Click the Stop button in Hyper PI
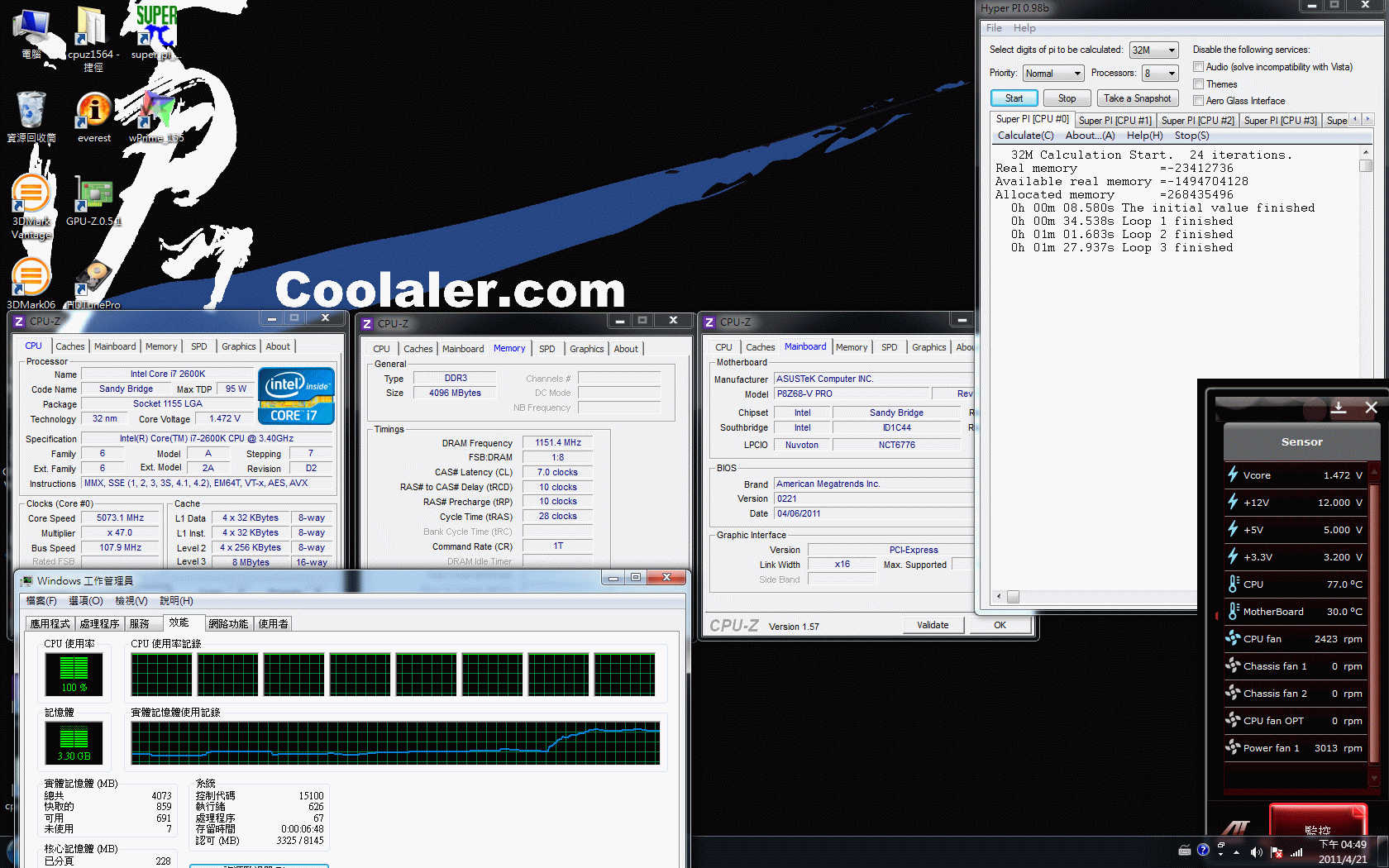Screen dimensions: 1389x868 pos(1067,98)
